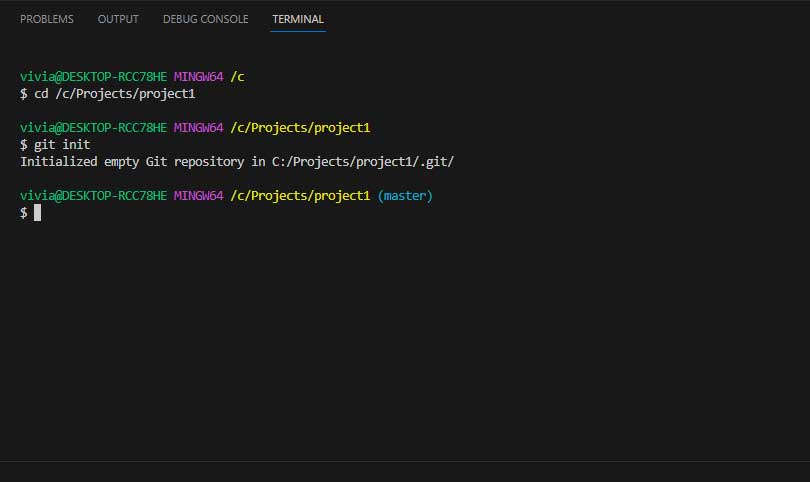Open the OUTPUT tab
The image size is (810, 482).
point(118,19)
